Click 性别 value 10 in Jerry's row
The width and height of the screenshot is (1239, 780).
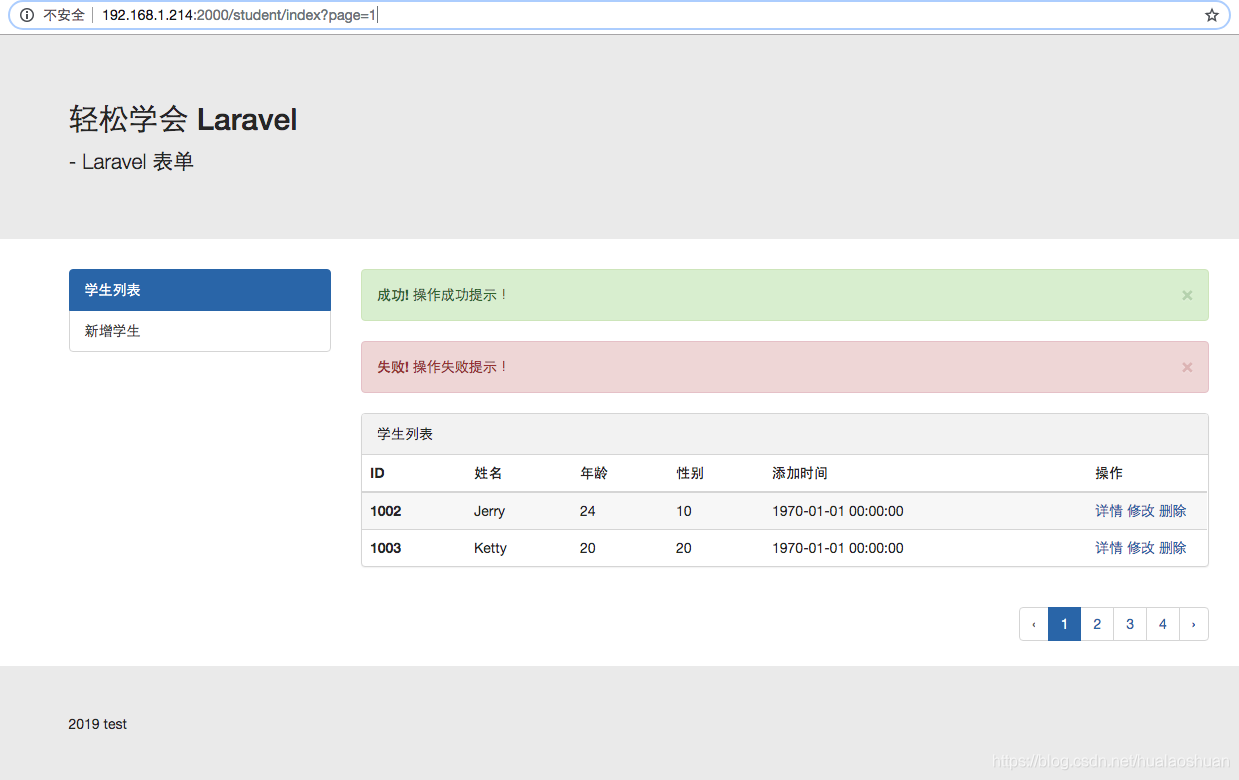(x=684, y=511)
